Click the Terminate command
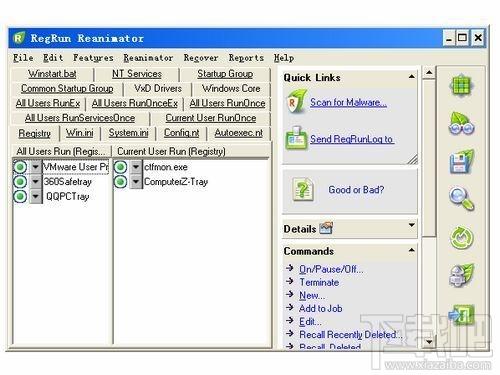 point(319,282)
